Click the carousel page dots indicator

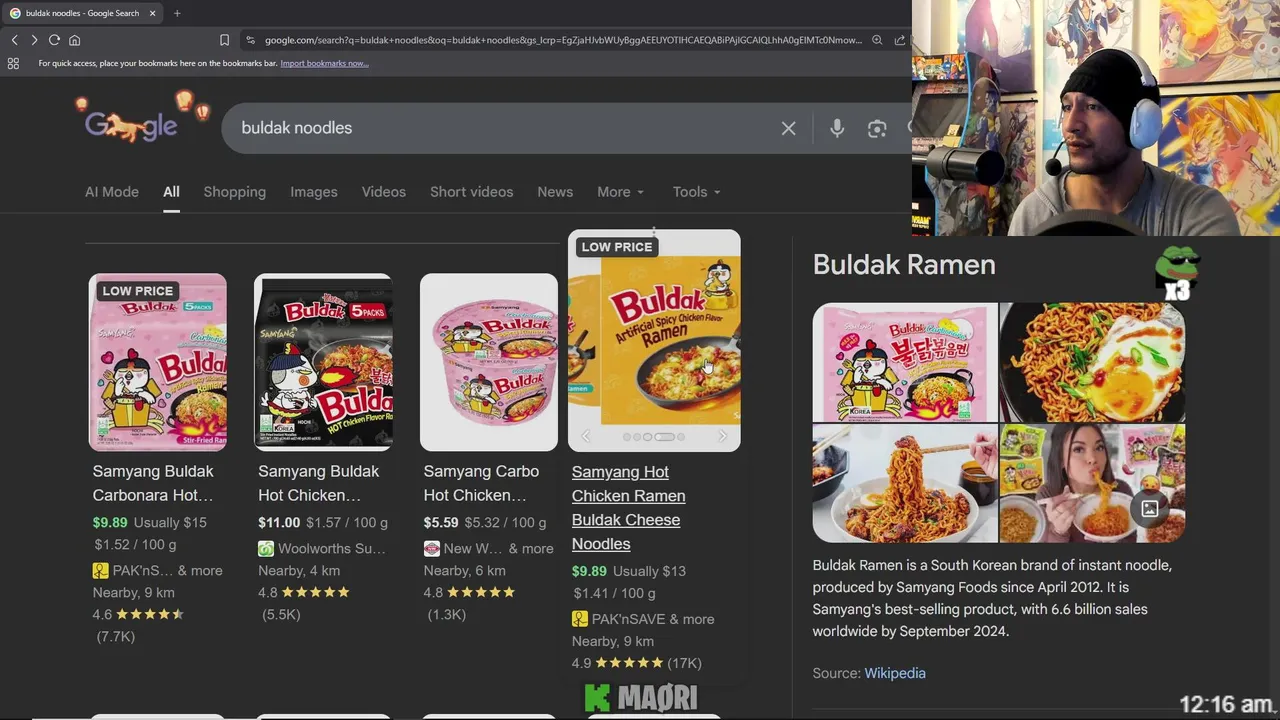654,437
